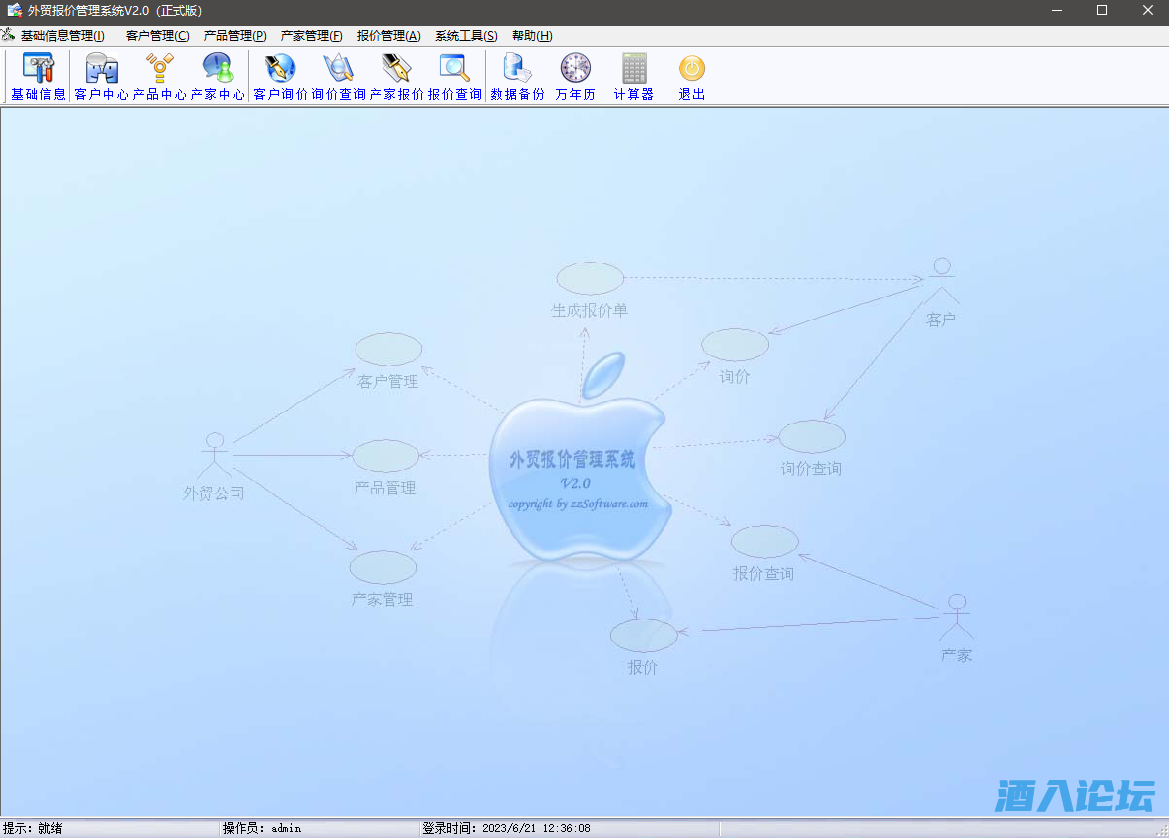Expand the 客户管理(C) menu
This screenshot has height=838, width=1169.
click(157, 36)
